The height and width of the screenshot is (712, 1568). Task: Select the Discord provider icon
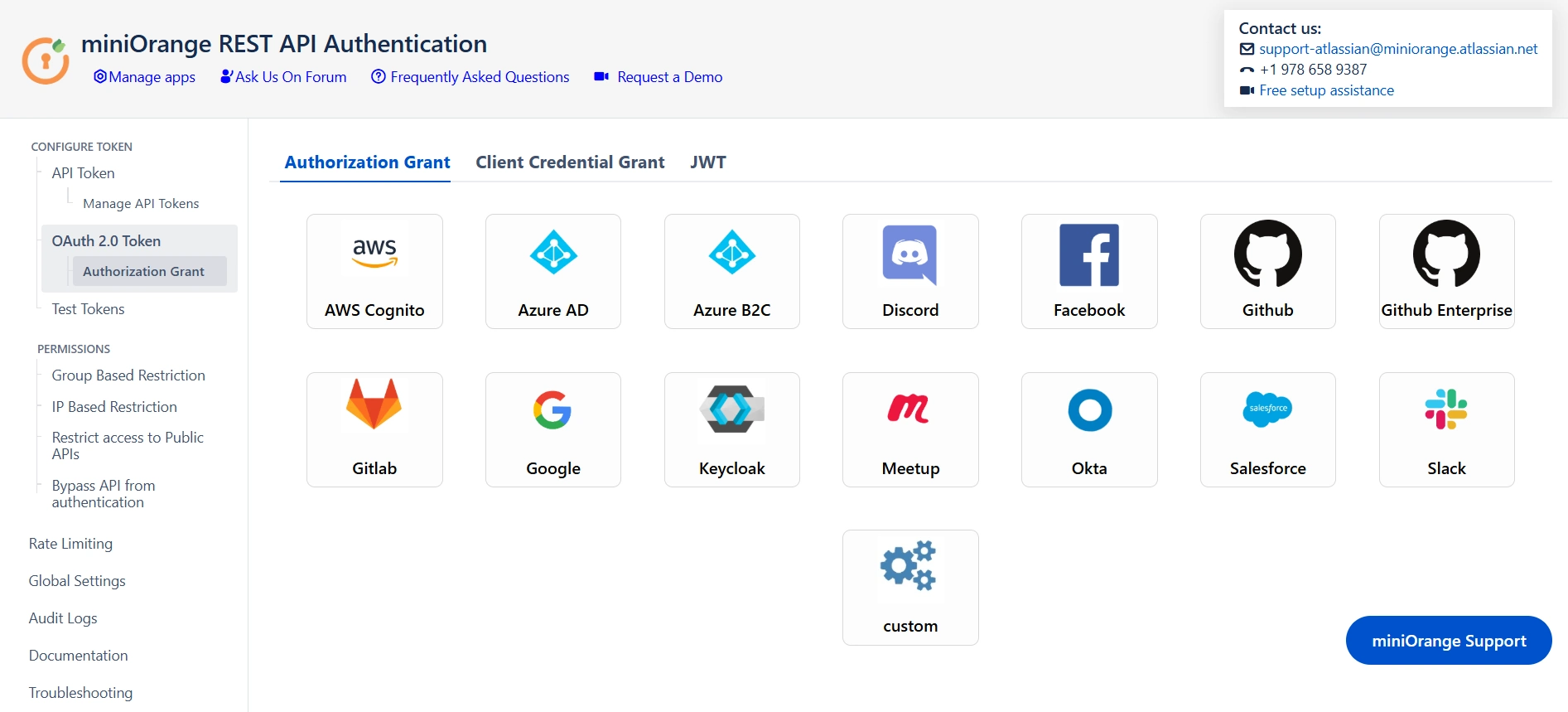coord(910,254)
